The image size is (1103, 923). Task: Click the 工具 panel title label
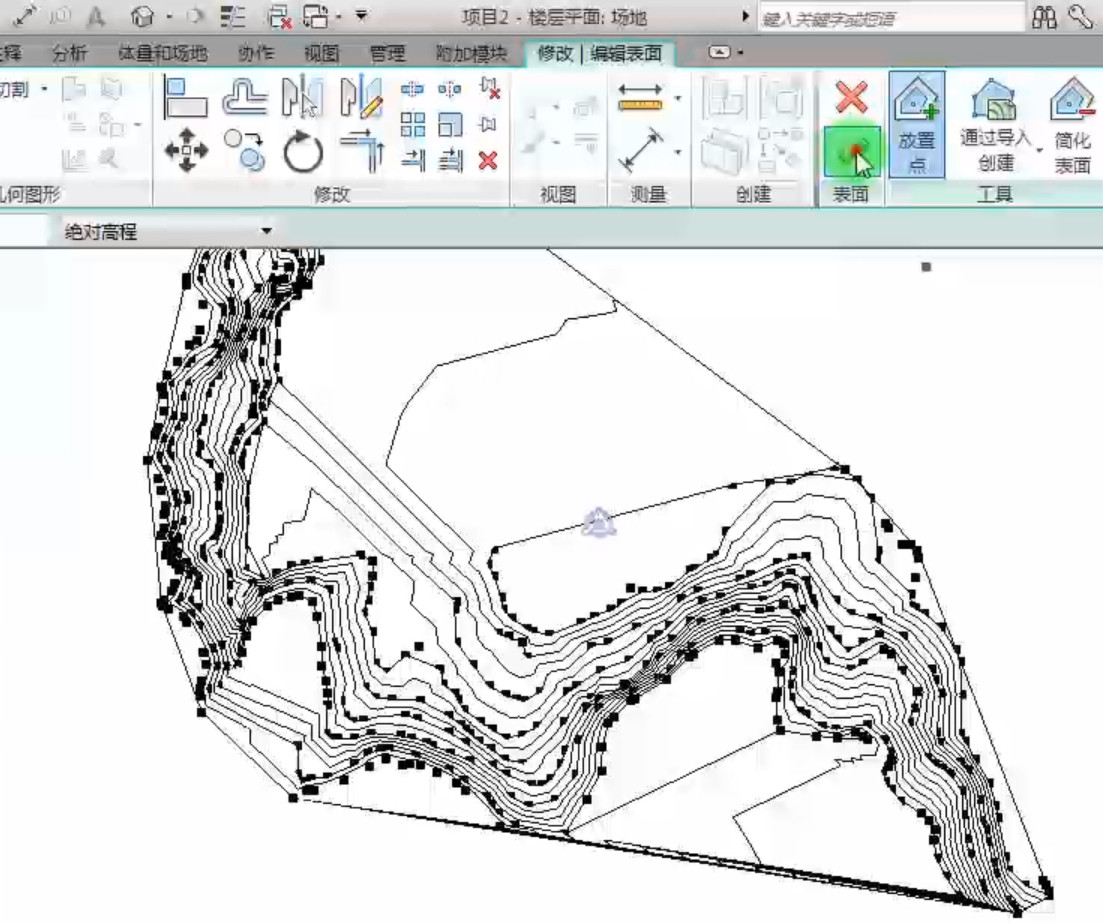tap(995, 194)
